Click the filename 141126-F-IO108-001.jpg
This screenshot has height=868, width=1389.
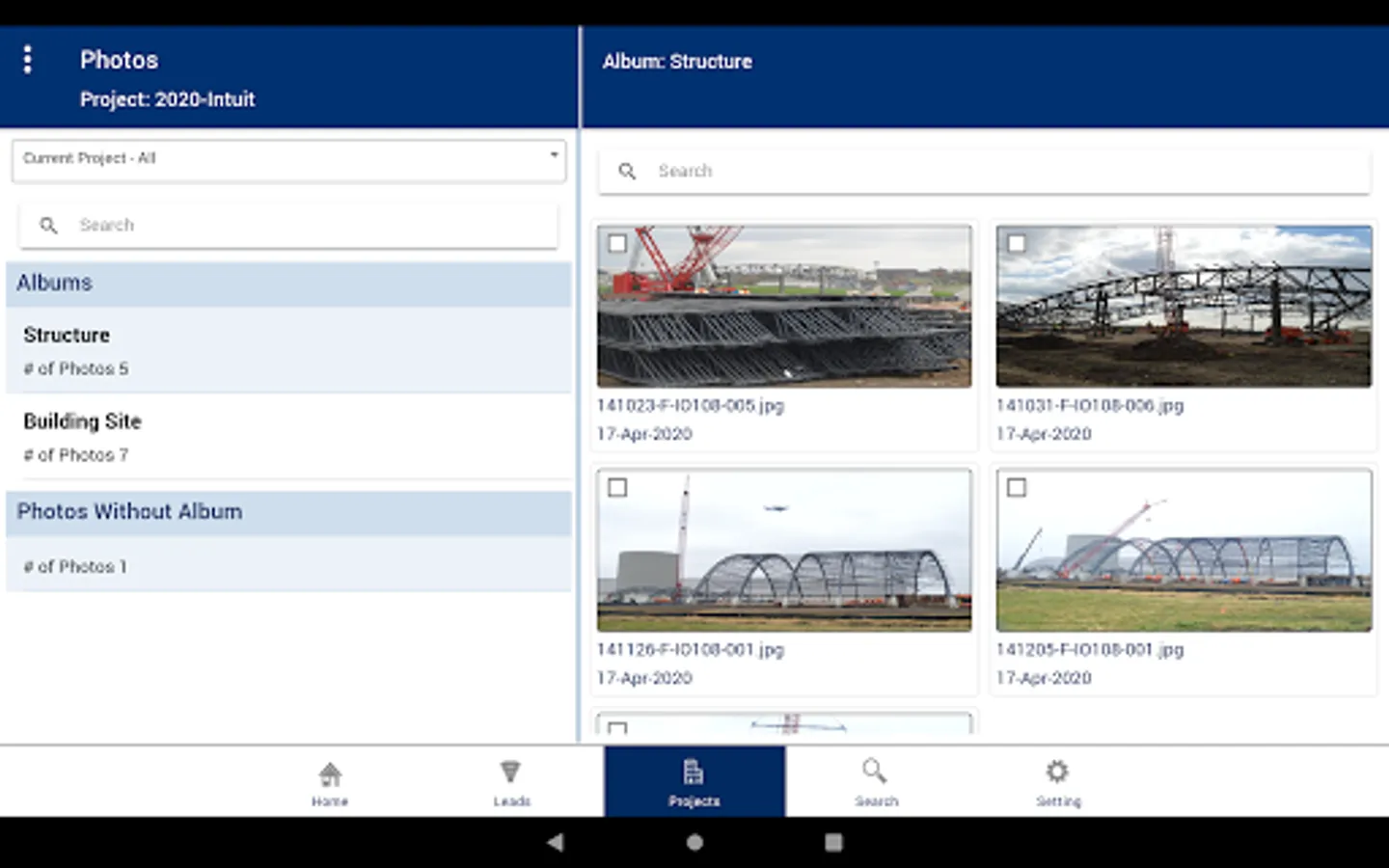[x=691, y=650]
